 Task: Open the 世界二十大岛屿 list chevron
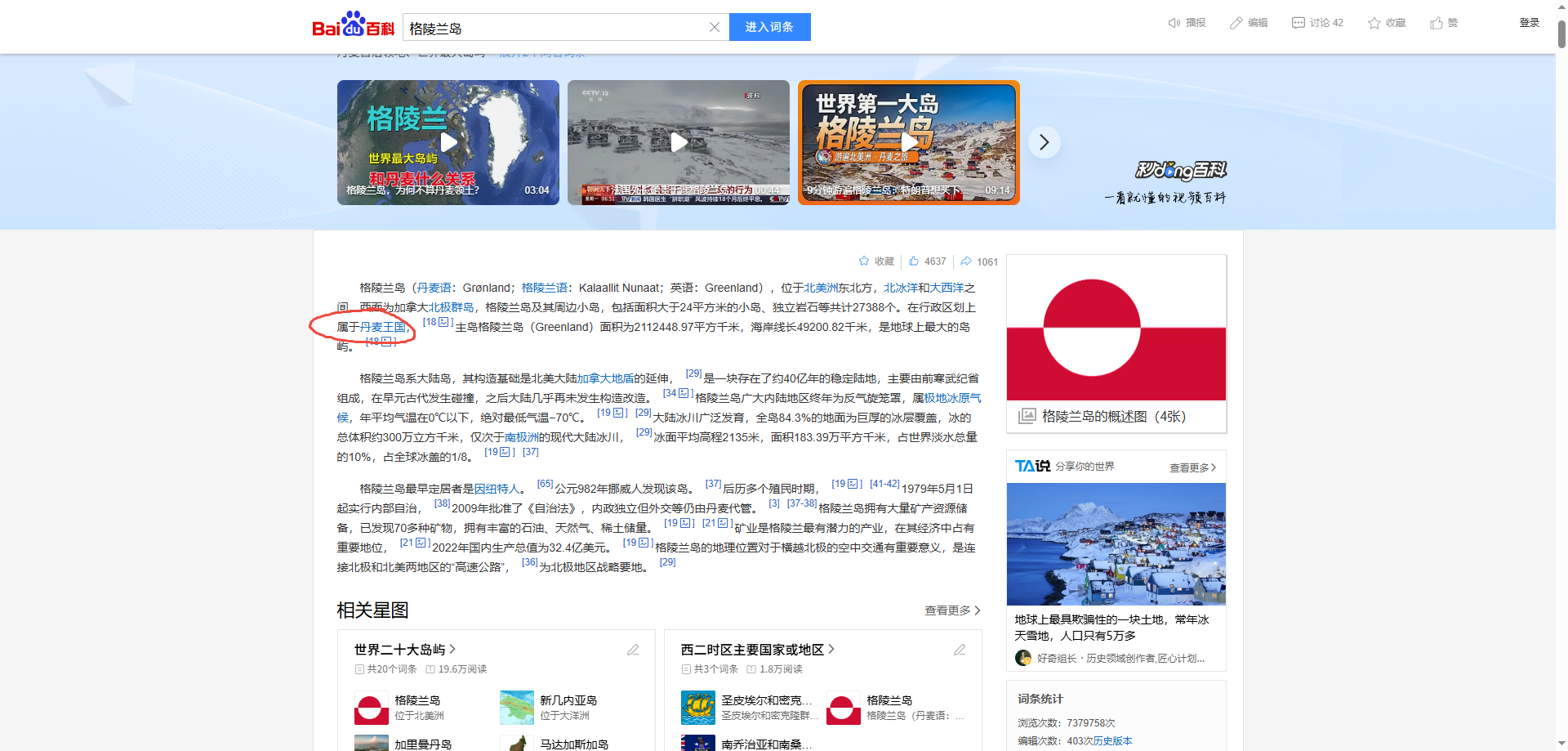point(454,649)
